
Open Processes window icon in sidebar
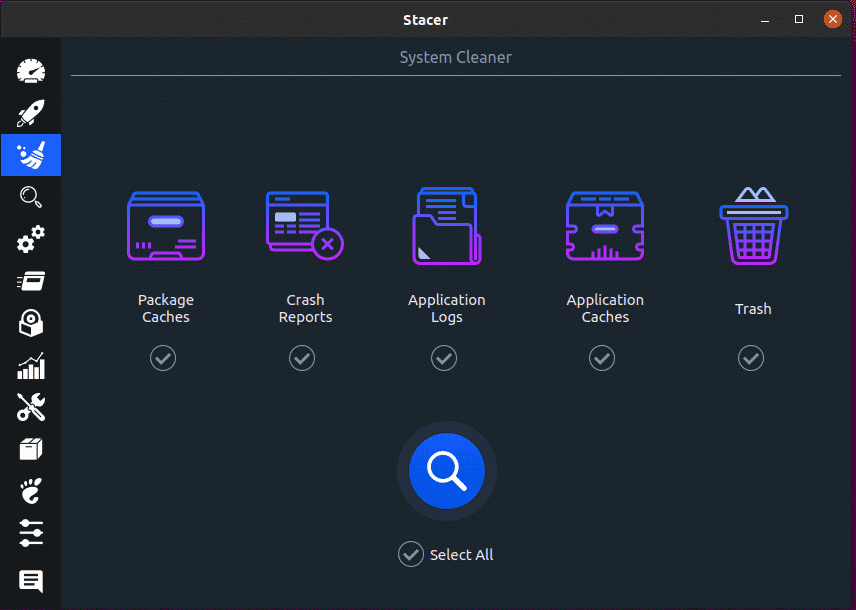31,281
